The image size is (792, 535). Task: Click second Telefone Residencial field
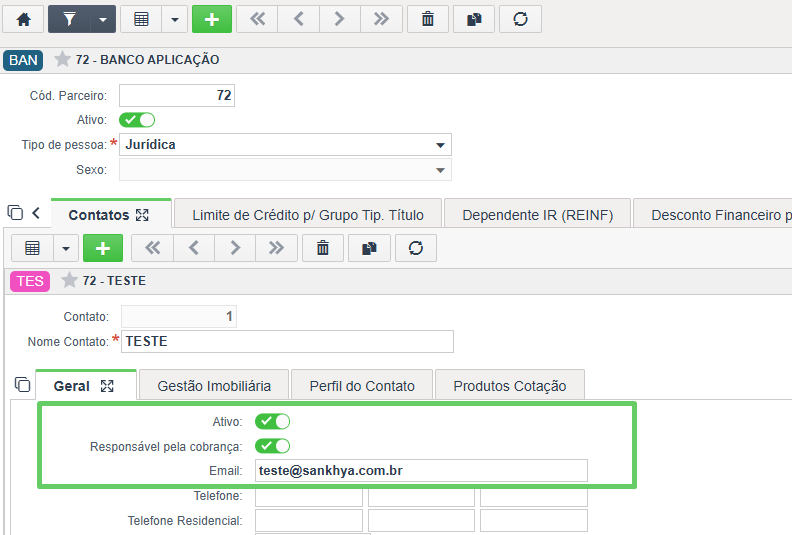[x=421, y=520]
